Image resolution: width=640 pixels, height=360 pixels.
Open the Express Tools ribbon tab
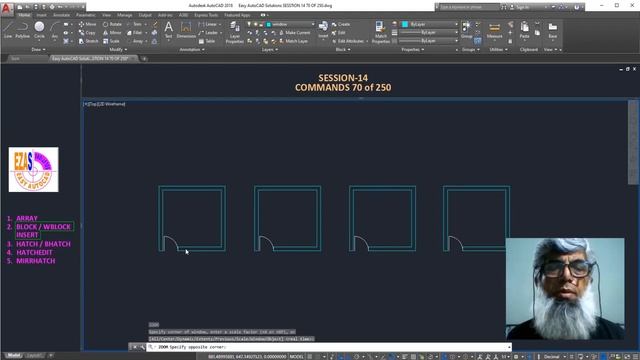click(206, 15)
